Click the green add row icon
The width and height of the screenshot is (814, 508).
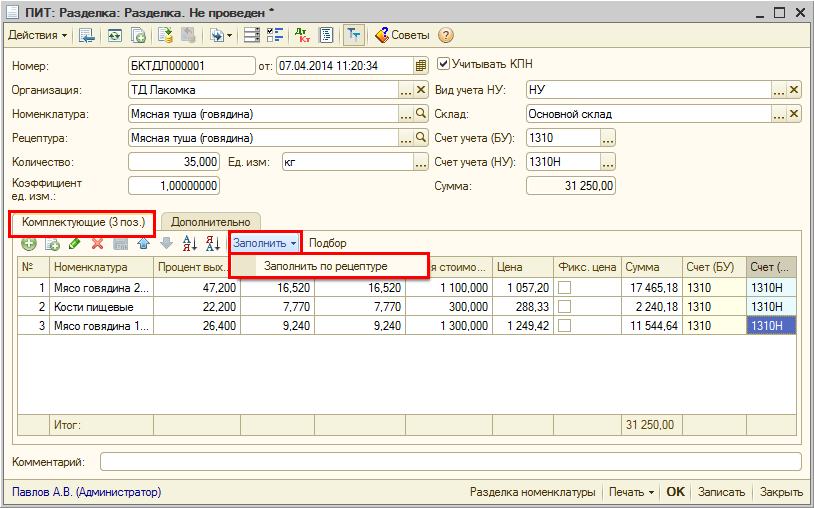pyautogui.click(x=29, y=243)
